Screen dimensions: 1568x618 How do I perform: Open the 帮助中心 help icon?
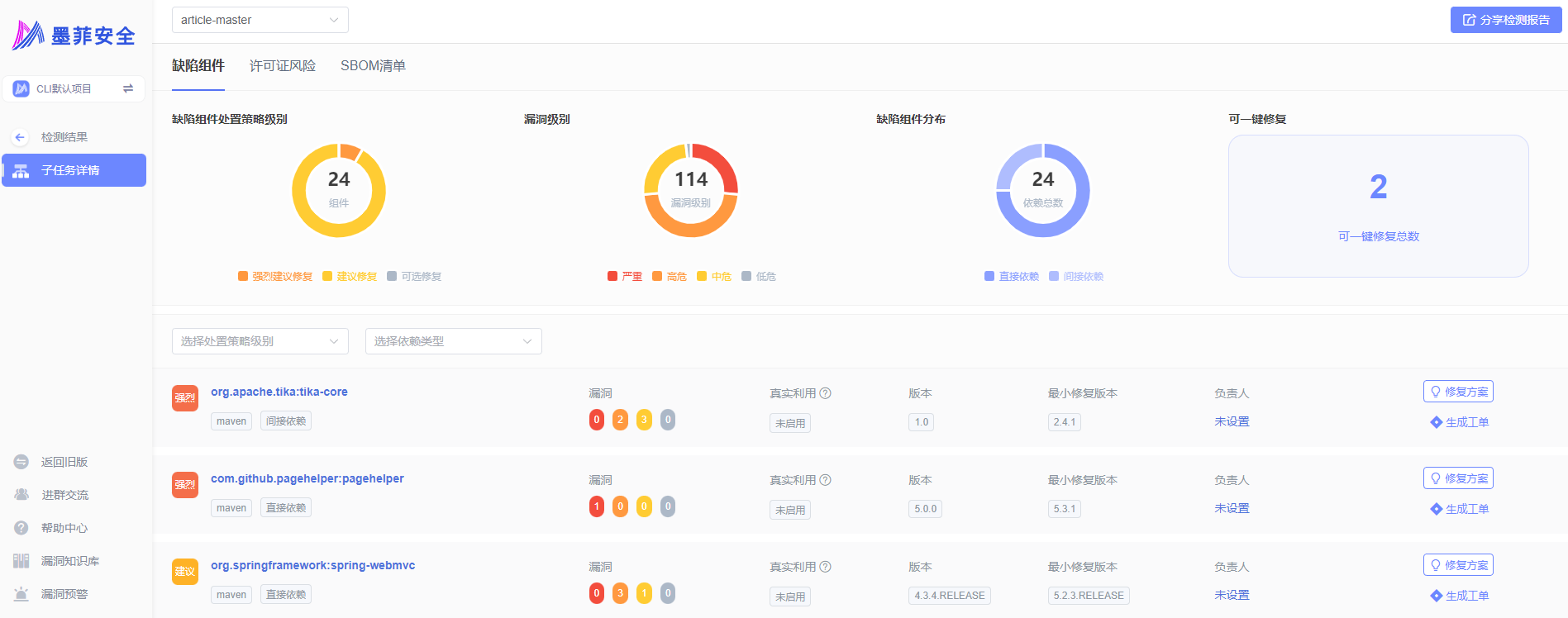coord(21,528)
